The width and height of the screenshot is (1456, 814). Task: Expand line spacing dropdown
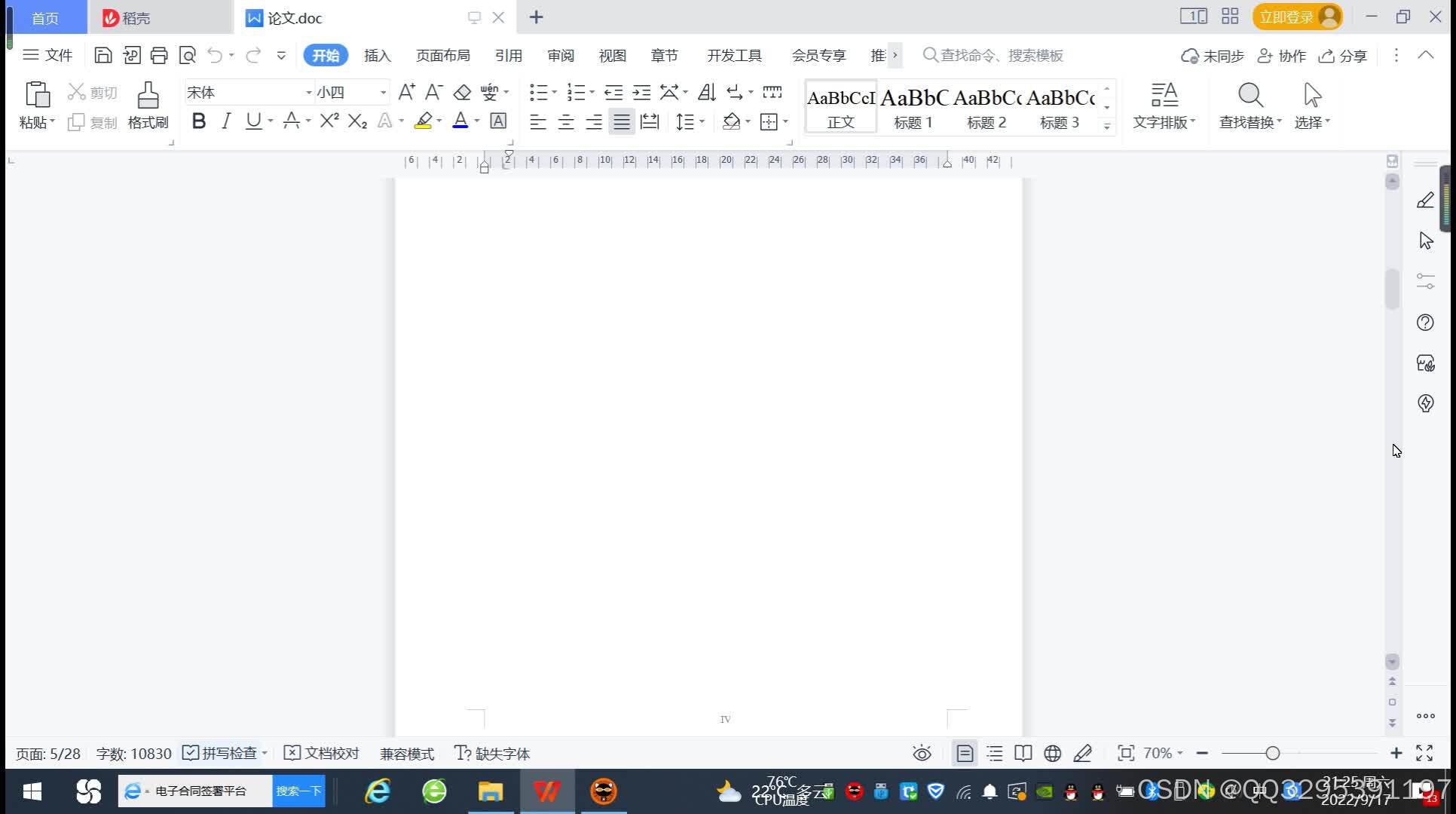tap(702, 121)
